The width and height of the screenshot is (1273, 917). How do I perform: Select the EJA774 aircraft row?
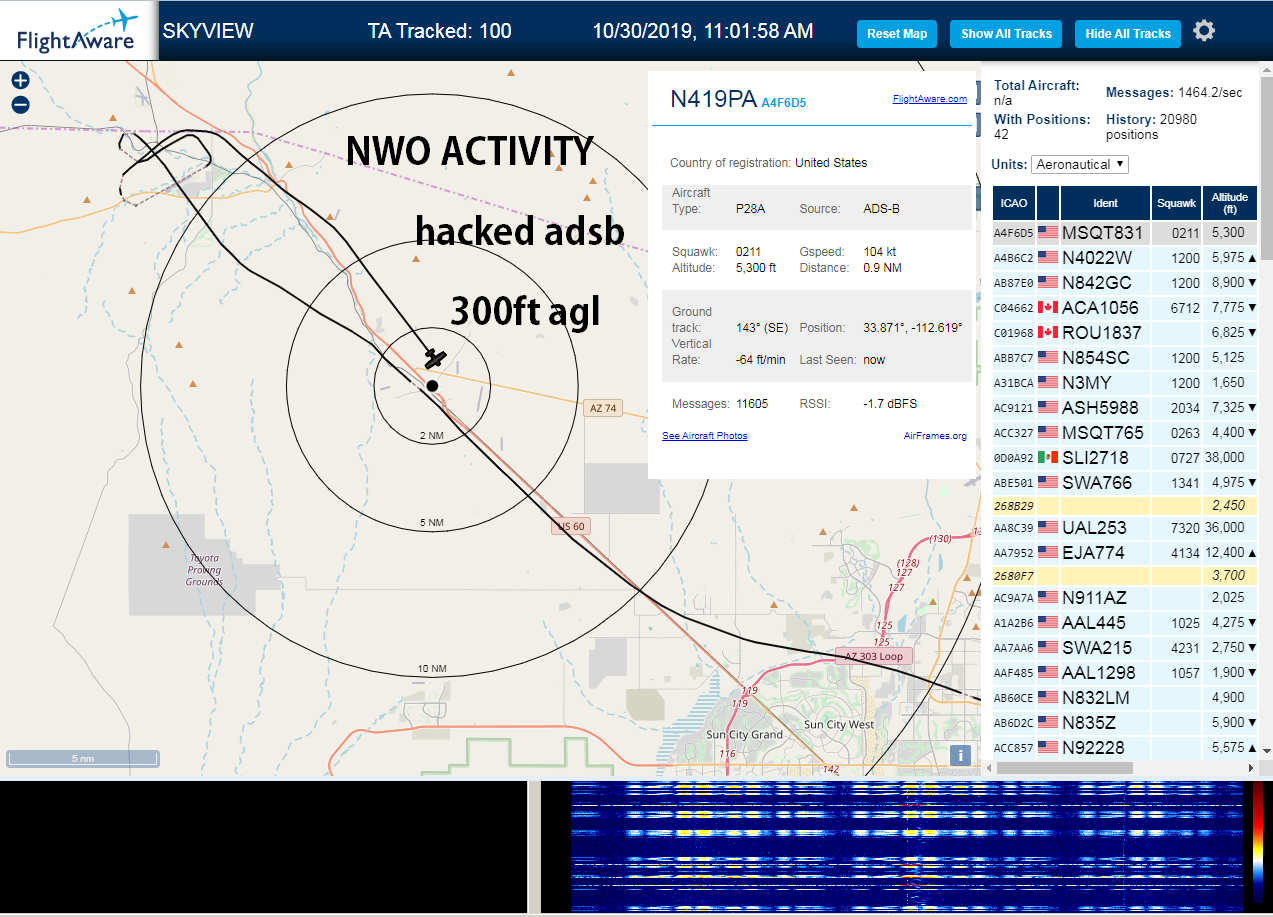(x=1125, y=552)
